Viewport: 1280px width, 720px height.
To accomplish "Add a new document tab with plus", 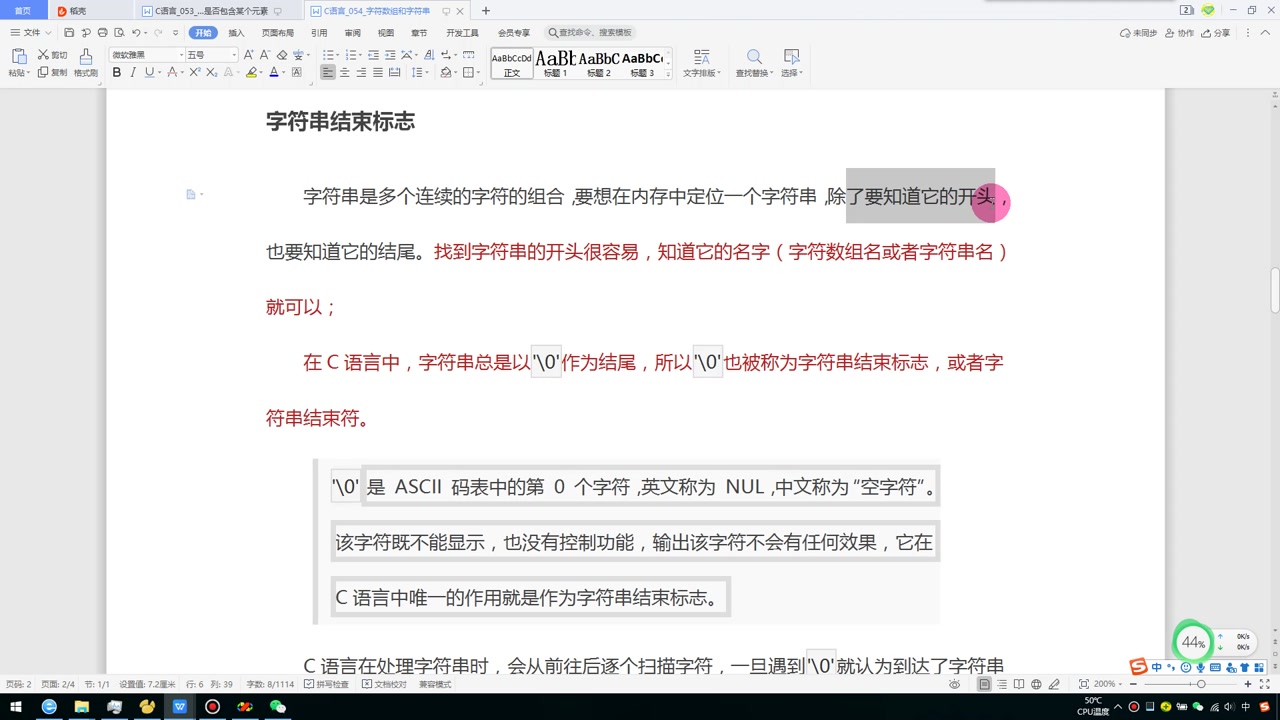I will (486, 11).
